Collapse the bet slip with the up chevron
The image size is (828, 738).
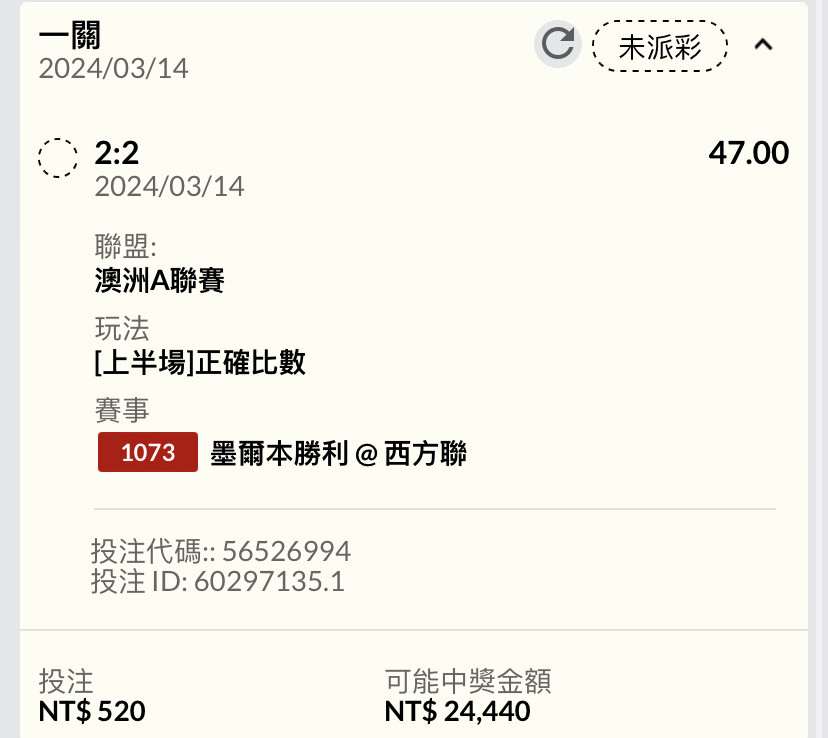pos(763,44)
